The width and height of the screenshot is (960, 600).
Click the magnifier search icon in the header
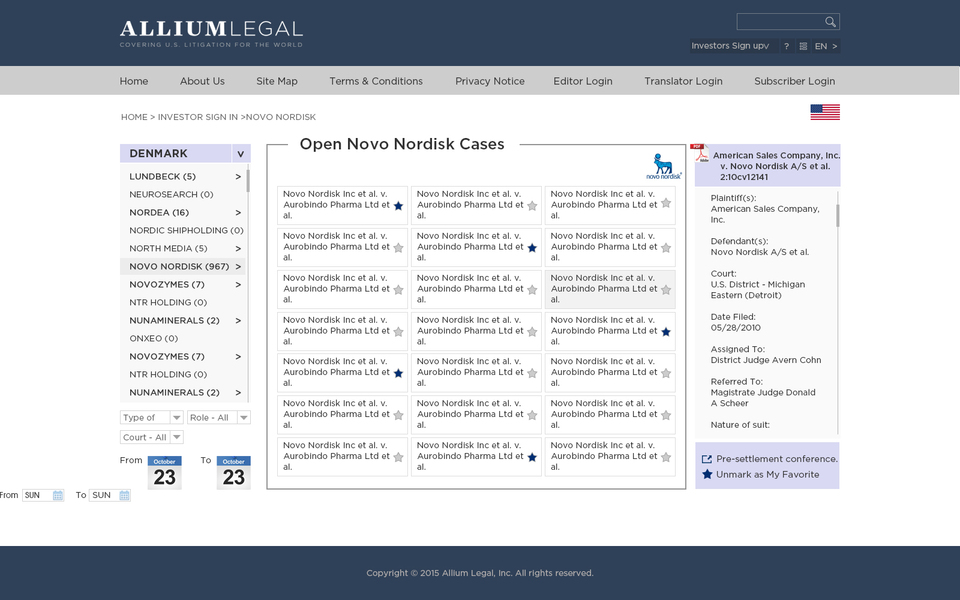(x=830, y=22)
